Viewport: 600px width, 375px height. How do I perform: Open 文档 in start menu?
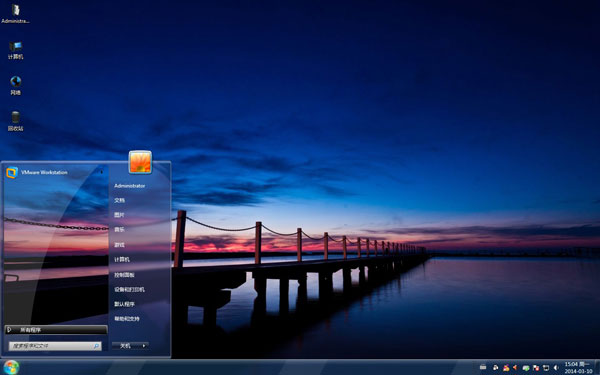tap(119, 200)
